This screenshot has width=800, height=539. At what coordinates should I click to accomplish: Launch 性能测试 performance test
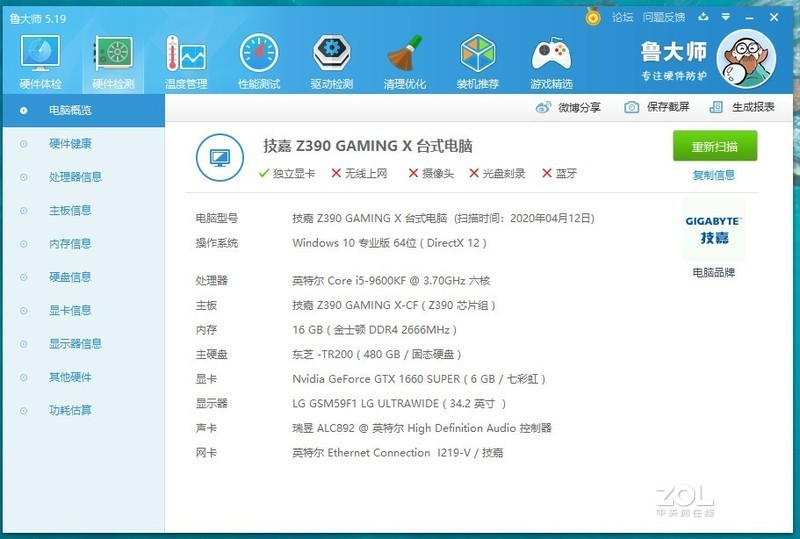point(259,61)
